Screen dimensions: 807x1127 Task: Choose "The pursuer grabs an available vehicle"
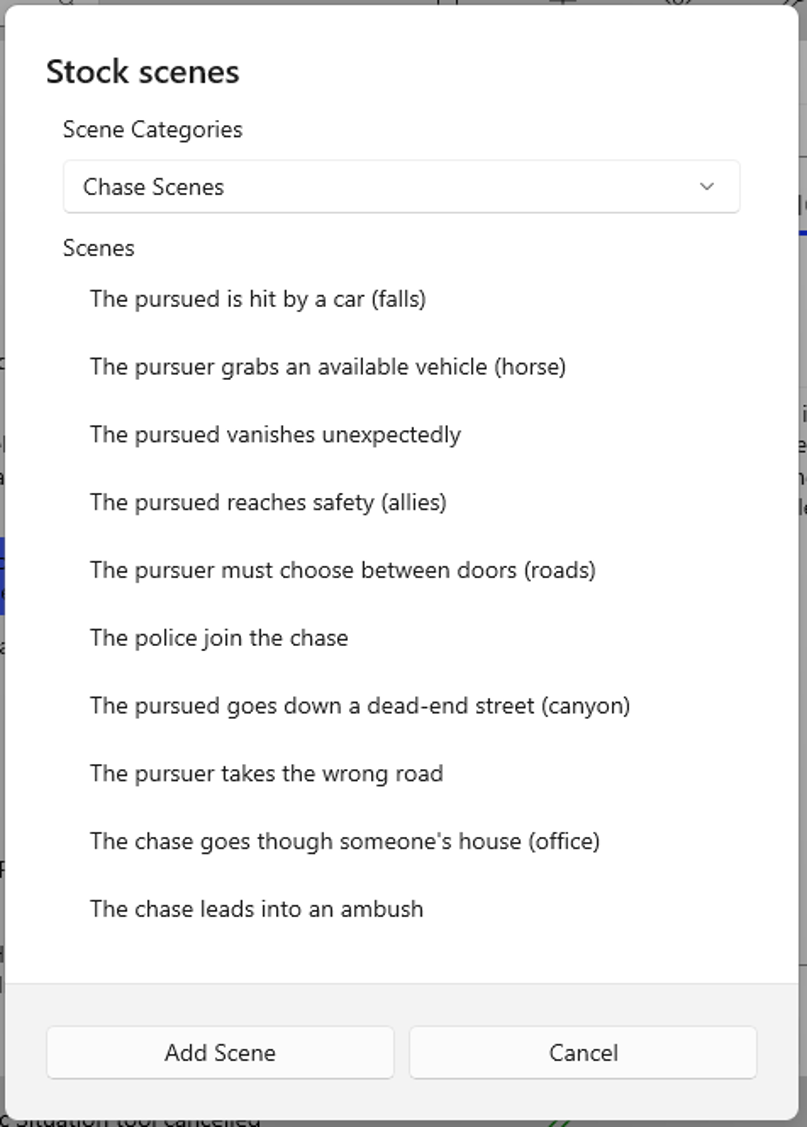tap(327, 367)
